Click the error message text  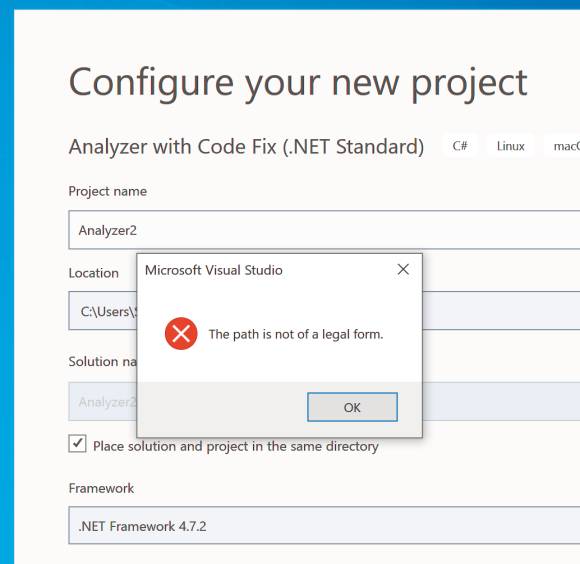296,334
